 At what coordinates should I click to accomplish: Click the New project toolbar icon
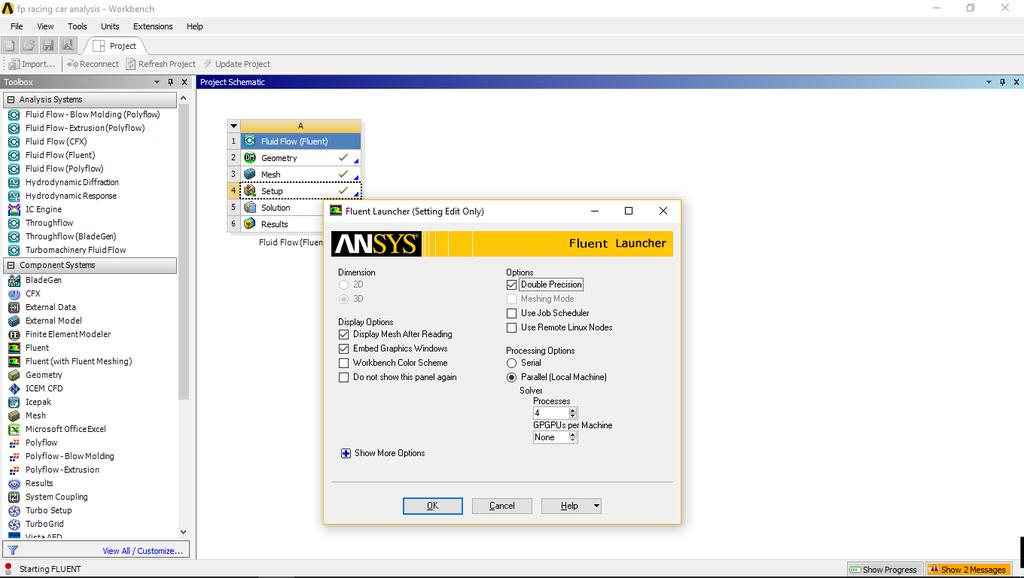pos(9,45)
